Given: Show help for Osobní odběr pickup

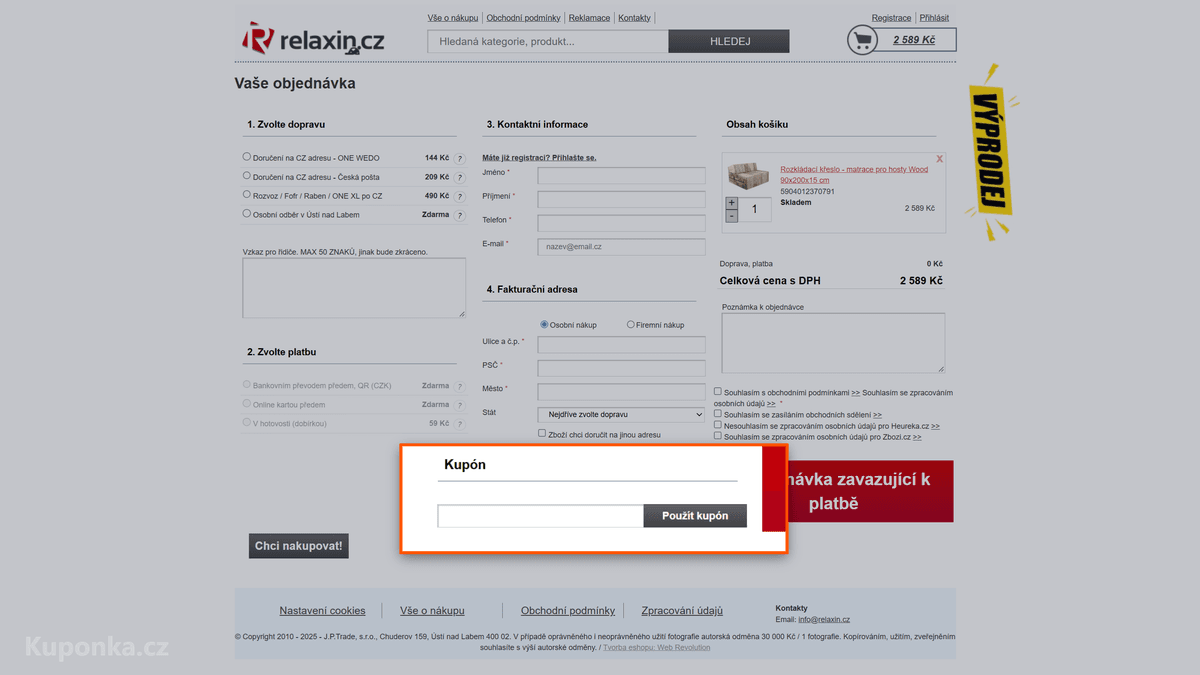Looking at the screenshot, I should (x=460, y=215).
